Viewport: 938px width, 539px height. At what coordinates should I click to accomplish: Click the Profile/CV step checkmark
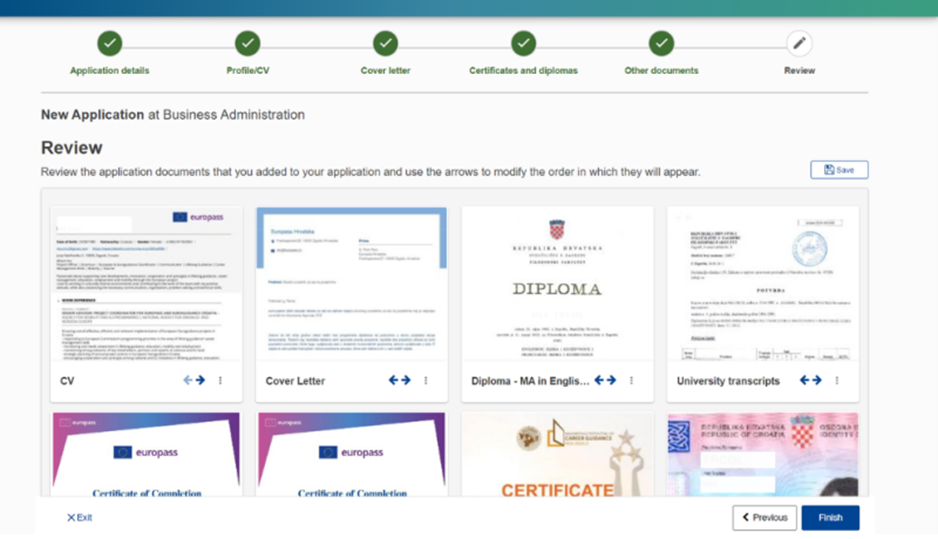point(248,43)
